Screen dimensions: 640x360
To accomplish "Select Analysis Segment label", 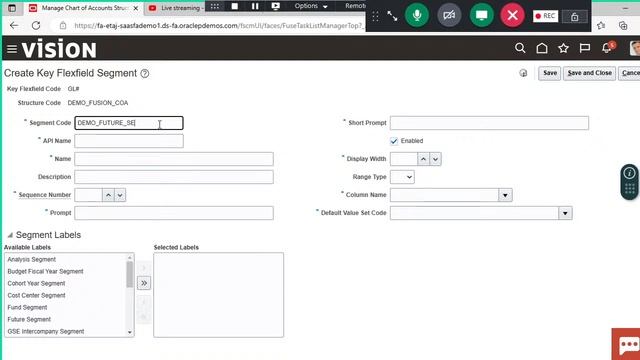I will click(x=31, y=260).
